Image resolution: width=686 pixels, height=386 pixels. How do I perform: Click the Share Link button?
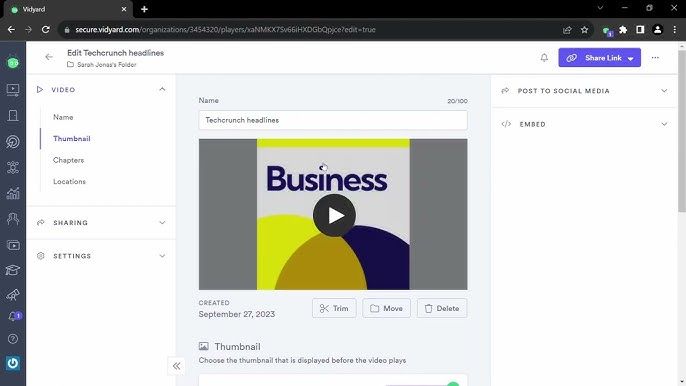coord(599,58)
